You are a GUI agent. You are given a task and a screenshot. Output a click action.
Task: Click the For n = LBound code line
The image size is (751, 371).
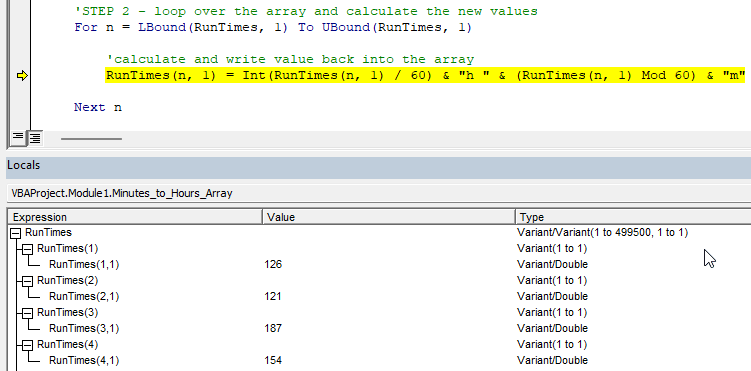(x=273, y=27)
